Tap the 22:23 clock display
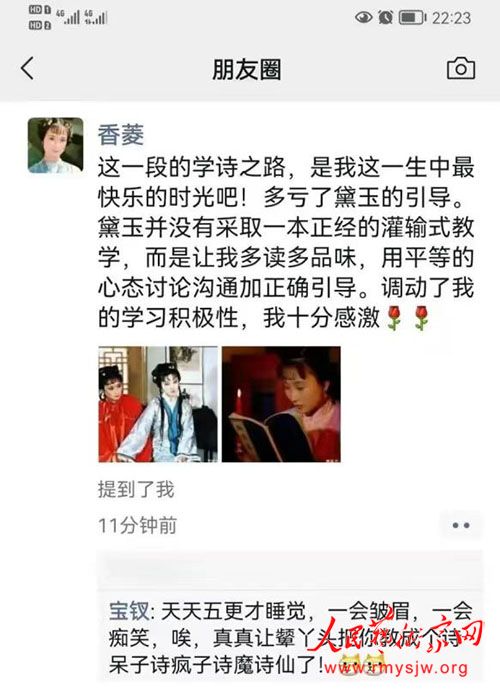This screenshot has width=500, height=692. [x=451, y=18]
